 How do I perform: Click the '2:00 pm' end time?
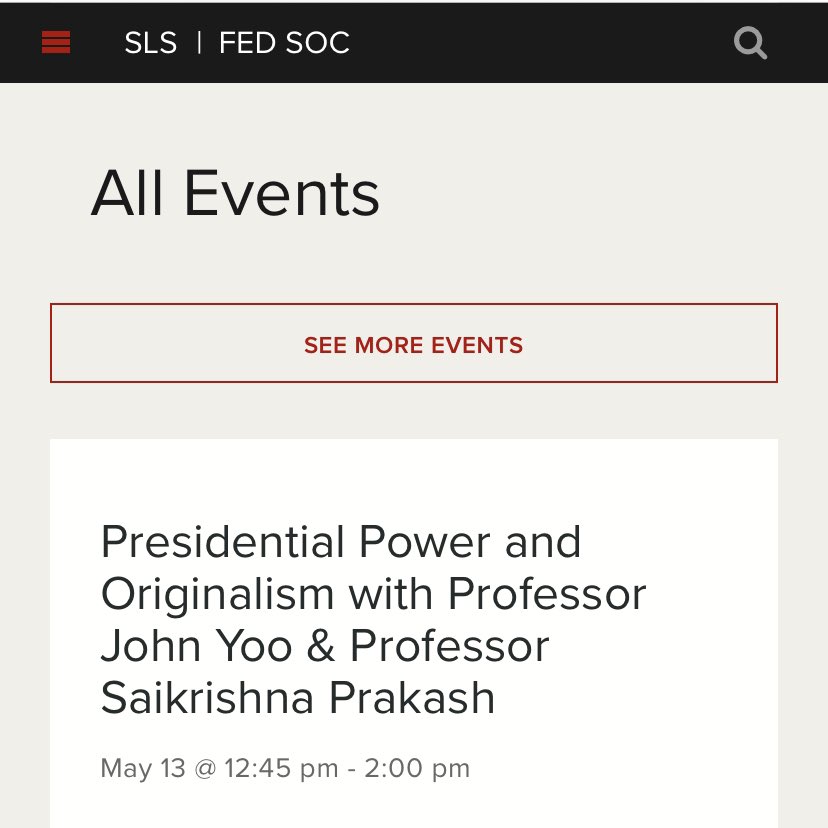pos(417,768)
